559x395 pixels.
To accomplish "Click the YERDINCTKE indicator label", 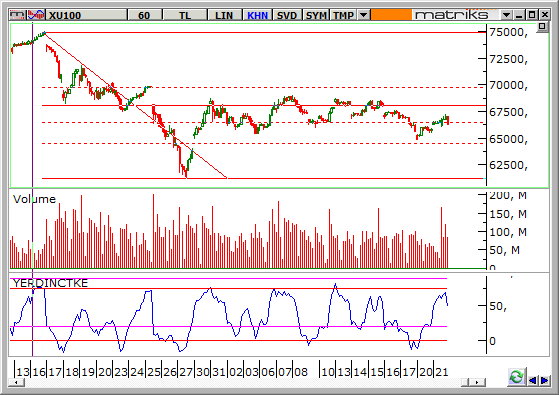I will pos(50,283).
